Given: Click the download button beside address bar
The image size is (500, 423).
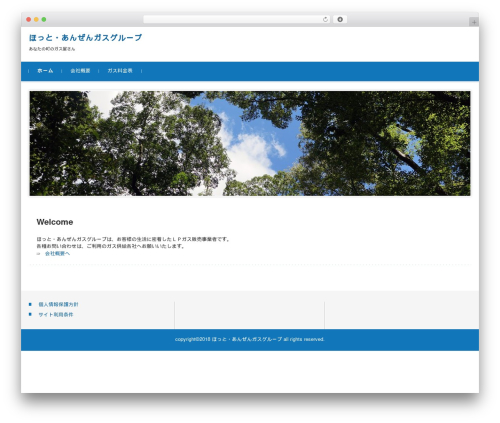Looking at the screenshot, I should click(x=340, y=19).
